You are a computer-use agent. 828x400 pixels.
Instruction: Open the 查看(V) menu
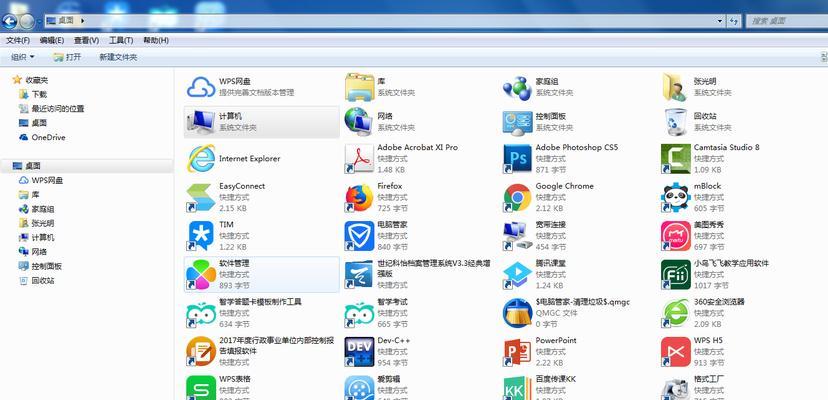coord(86,41)
